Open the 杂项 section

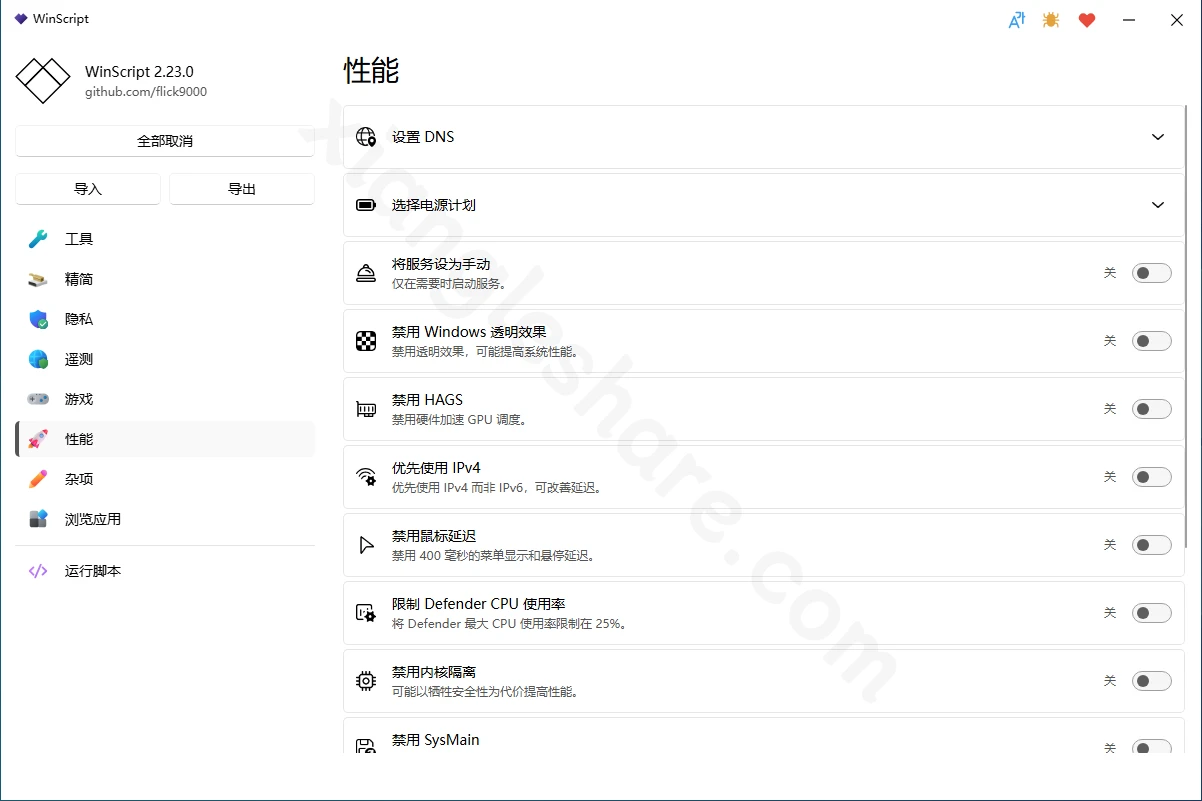click(x=165, y=479)
